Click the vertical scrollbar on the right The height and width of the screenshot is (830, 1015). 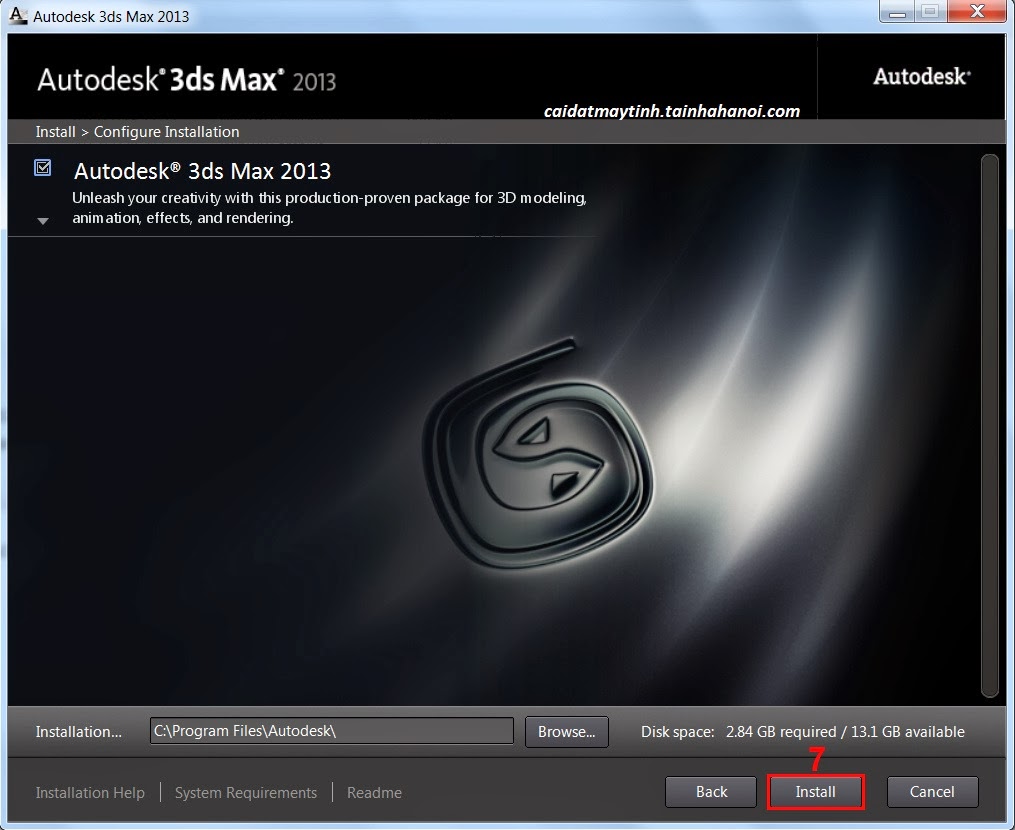pos(989,425)
